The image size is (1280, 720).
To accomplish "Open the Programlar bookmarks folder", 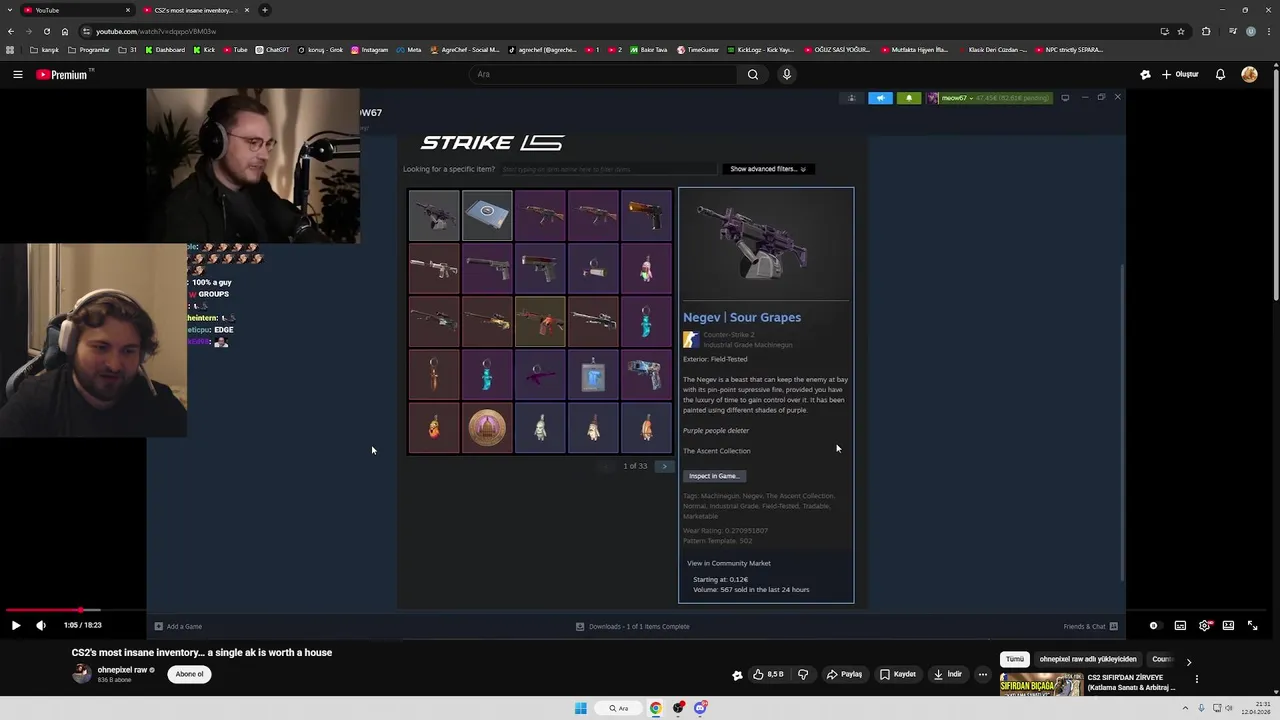I will 89,50.
